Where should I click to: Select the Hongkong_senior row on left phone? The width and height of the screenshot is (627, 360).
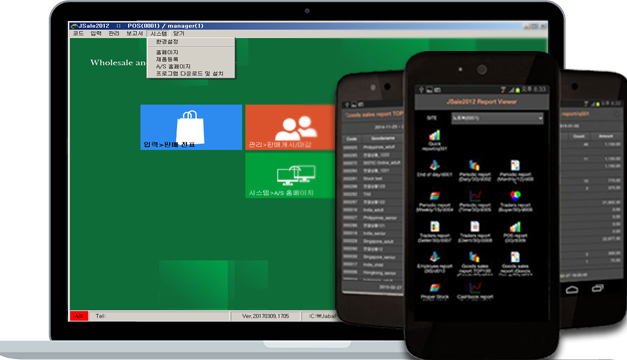click(373, 273)
